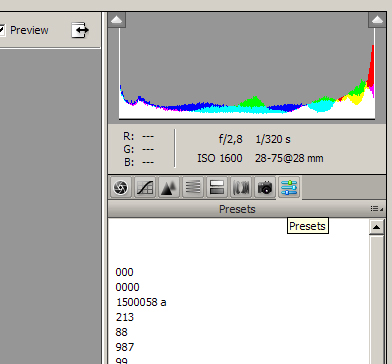
Task: Apply the preset named 987
Action: [x=125, y=347]
